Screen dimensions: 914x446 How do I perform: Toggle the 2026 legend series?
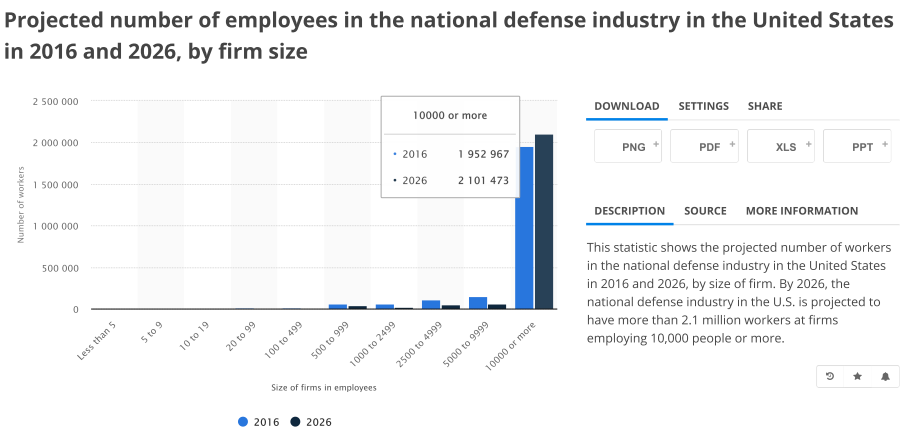(x=311, y=422)
